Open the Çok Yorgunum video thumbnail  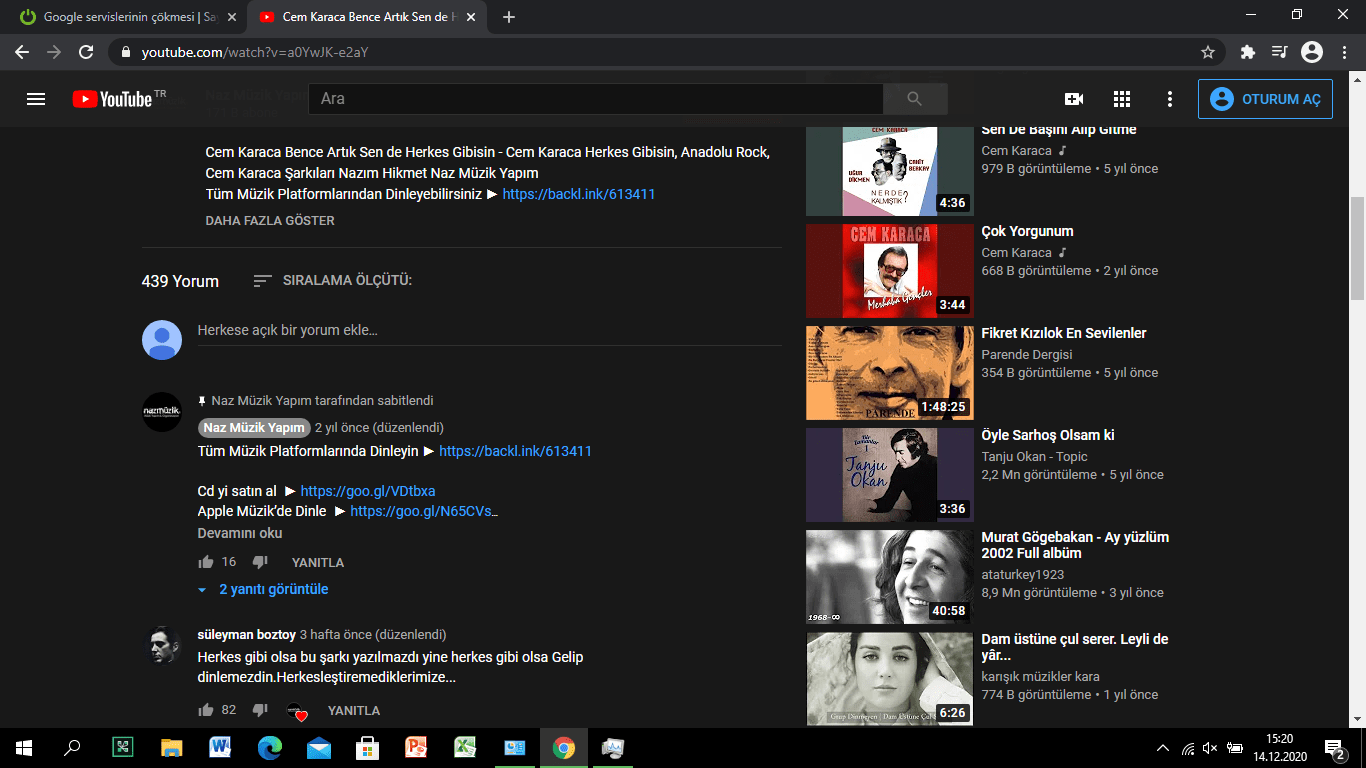pos(889,271)
